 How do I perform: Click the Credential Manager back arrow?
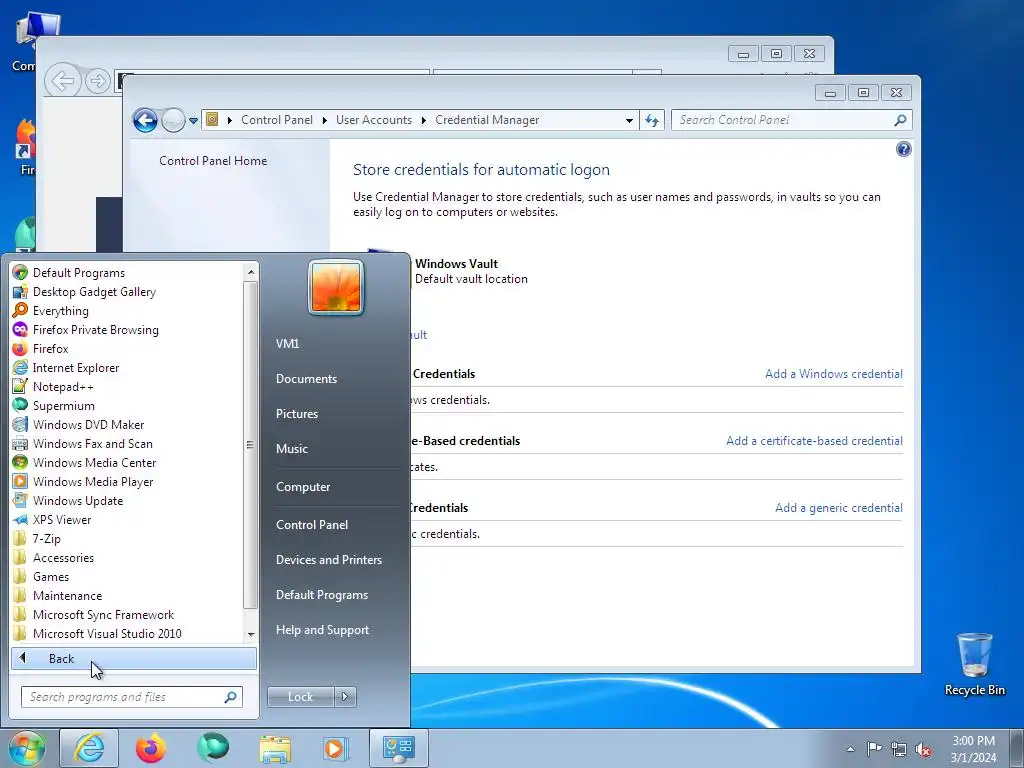(145, 120)
